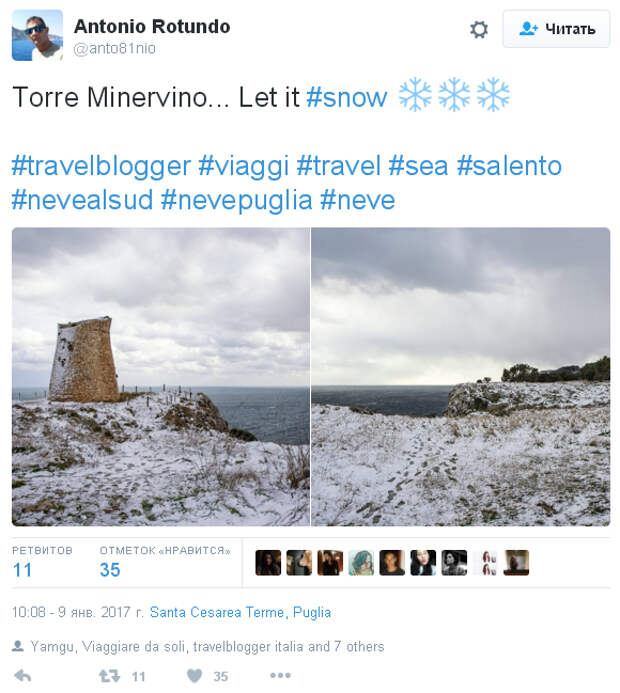Viewport: 620px width, 693px height.
Task: Click the retweet icon
Action: (109, 676)
